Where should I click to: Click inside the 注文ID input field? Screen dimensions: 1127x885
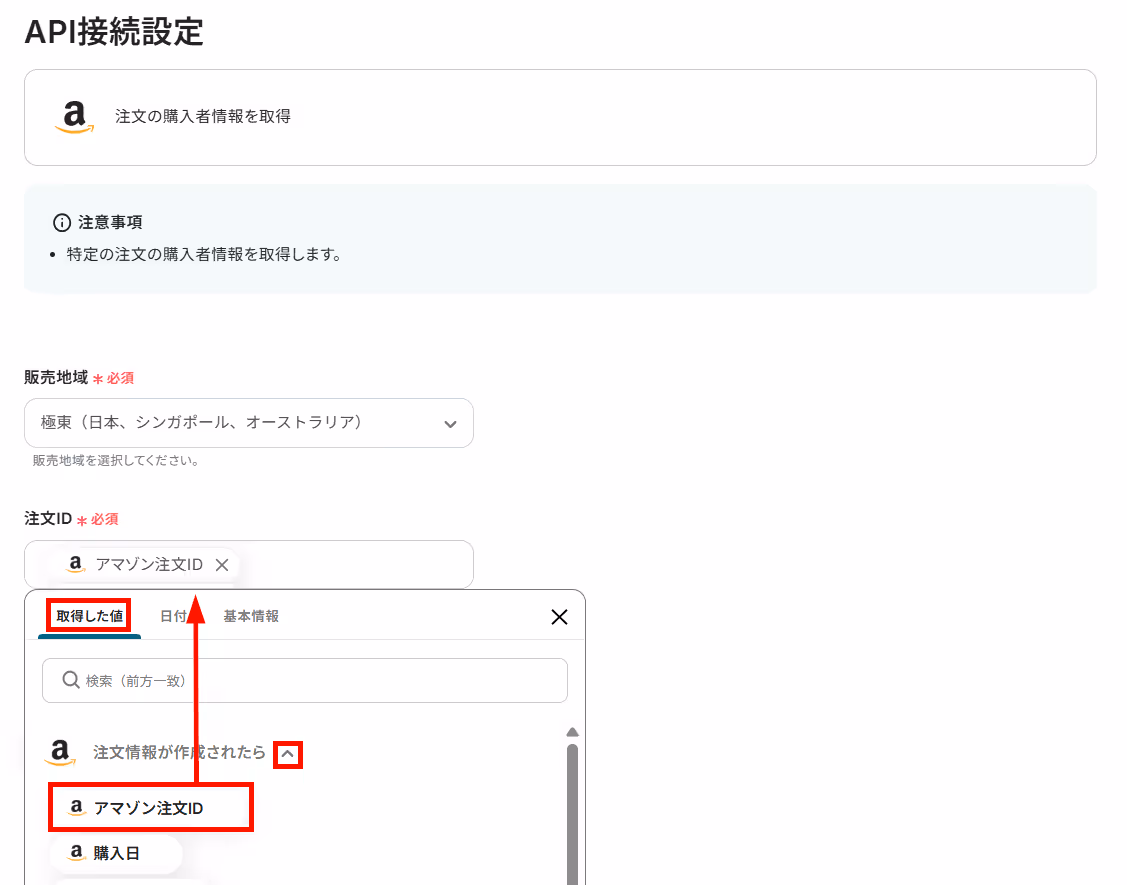(249, 564)
